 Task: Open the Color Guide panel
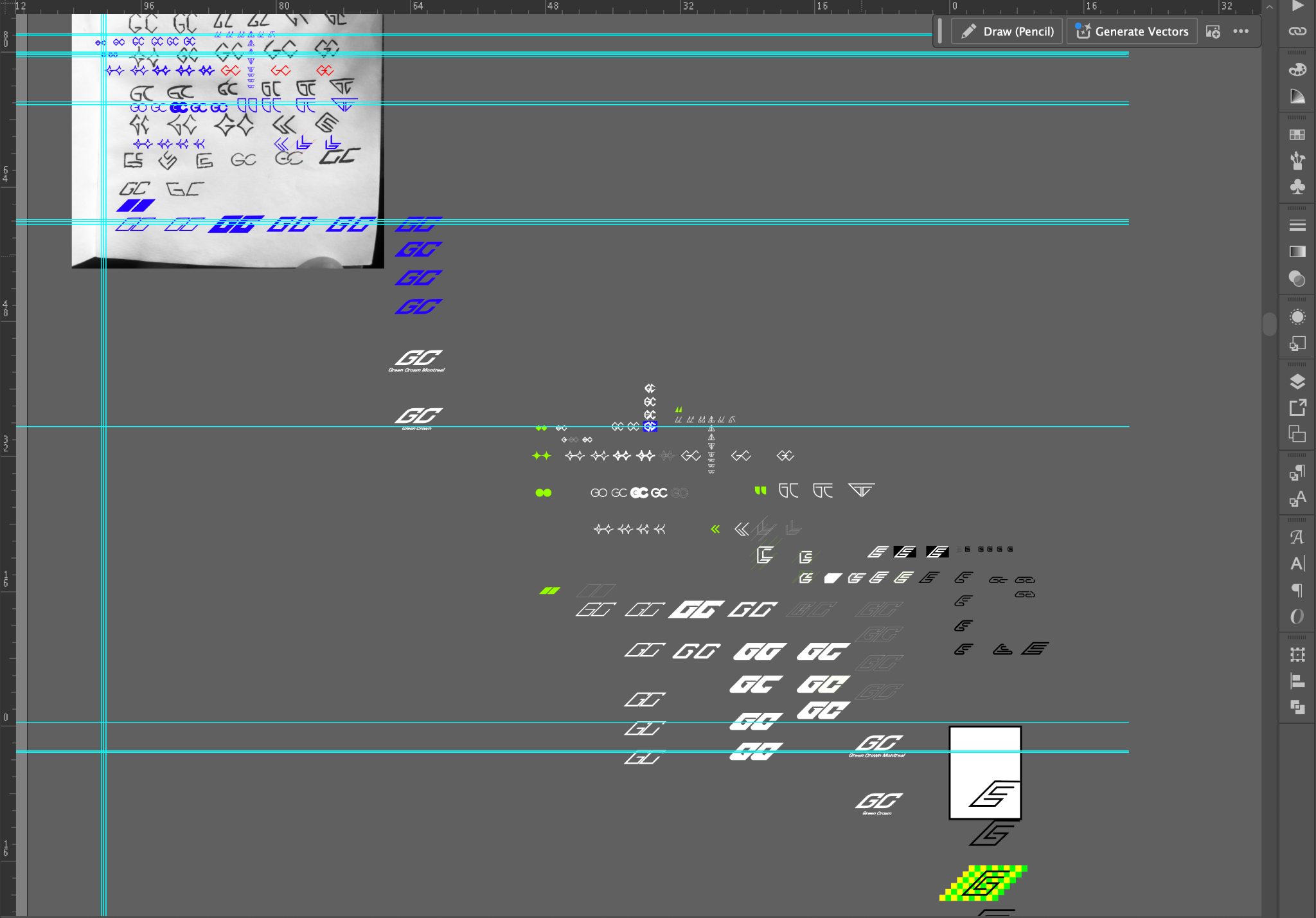(1297, 96)
